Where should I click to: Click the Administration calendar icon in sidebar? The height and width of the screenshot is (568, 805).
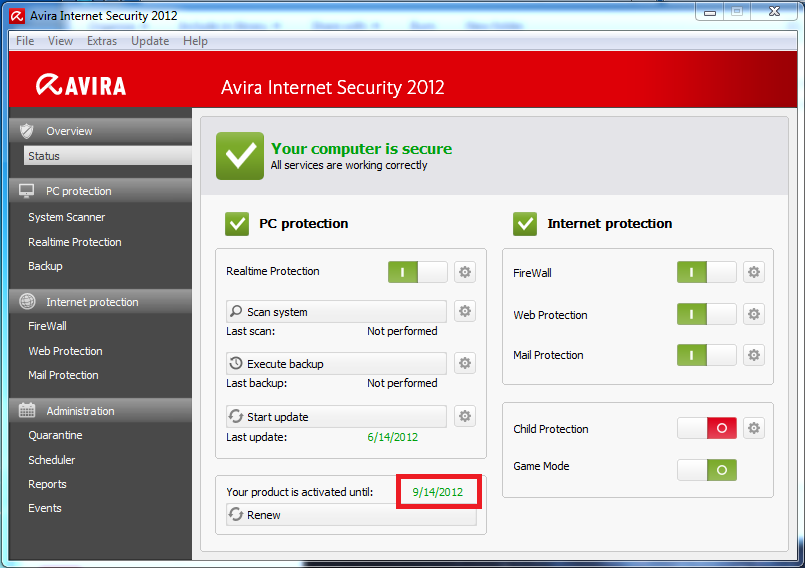coord(27,410)
